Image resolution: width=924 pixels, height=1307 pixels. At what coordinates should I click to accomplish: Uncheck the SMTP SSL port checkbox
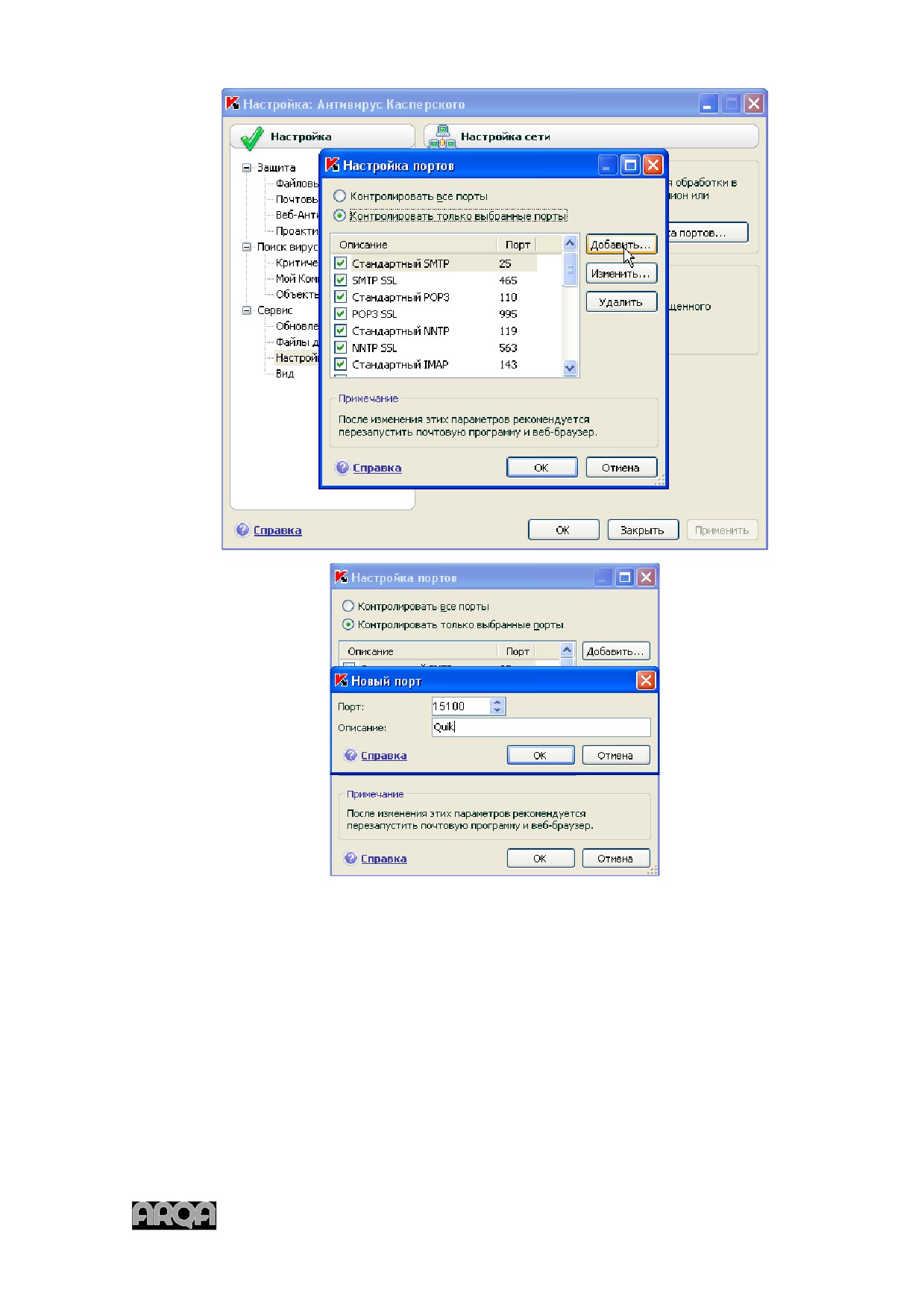(x=341, y=280)
